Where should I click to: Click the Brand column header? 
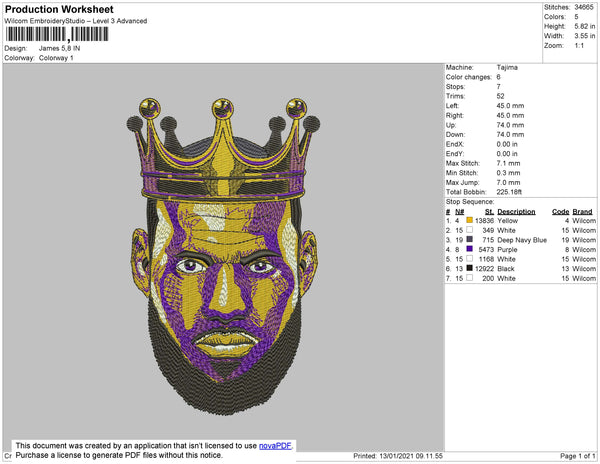pyautogui.click(x=582, y=212)
